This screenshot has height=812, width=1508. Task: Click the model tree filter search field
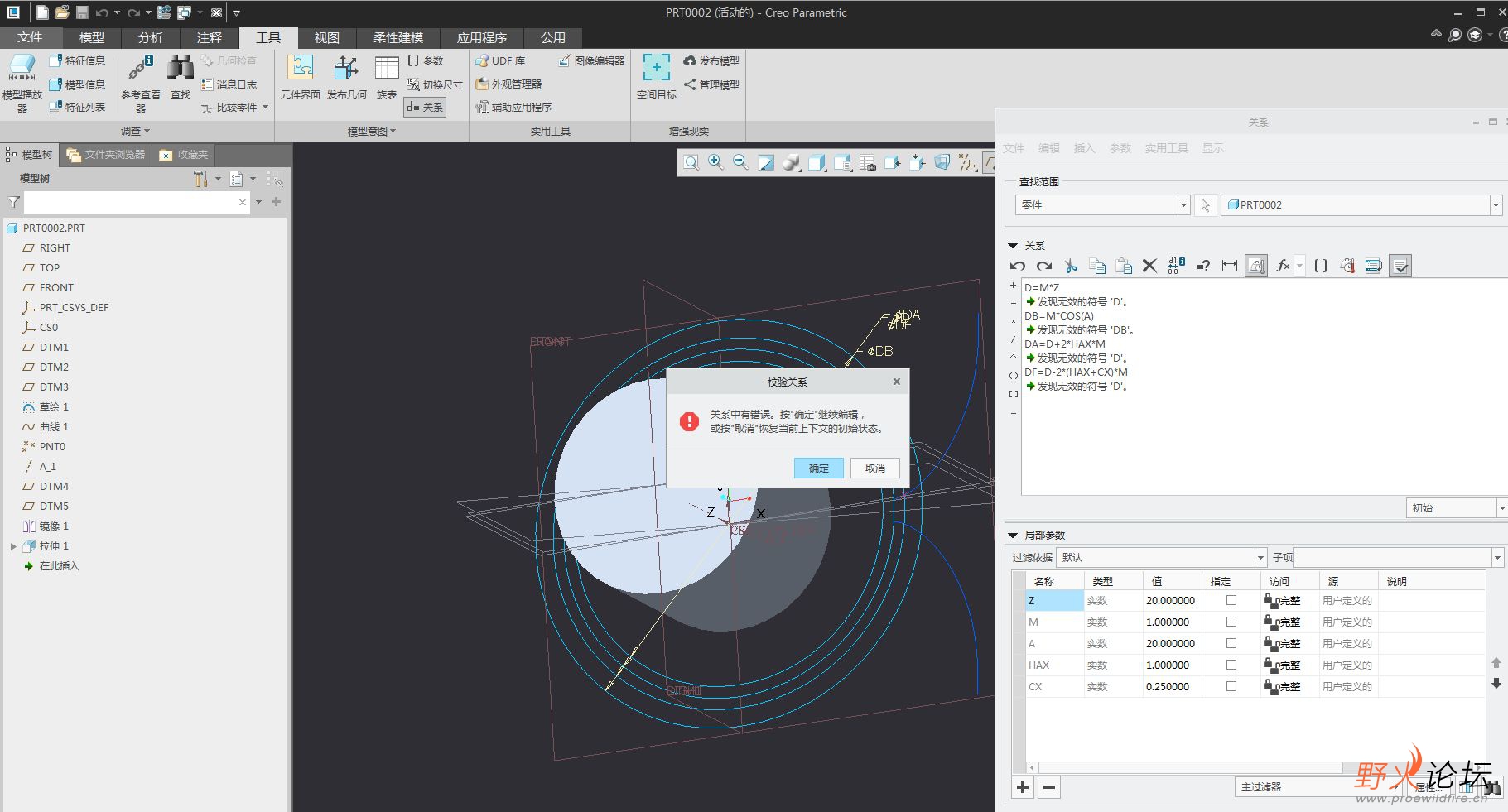tap(137, 202)
